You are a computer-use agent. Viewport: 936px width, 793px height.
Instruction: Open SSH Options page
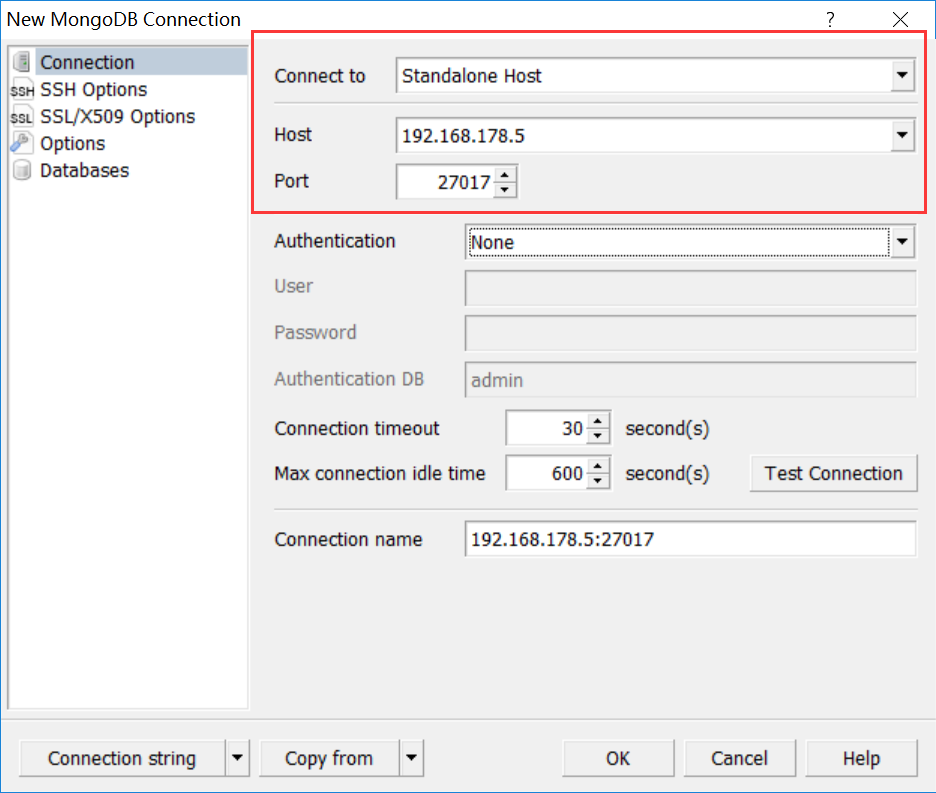[94, 89]
